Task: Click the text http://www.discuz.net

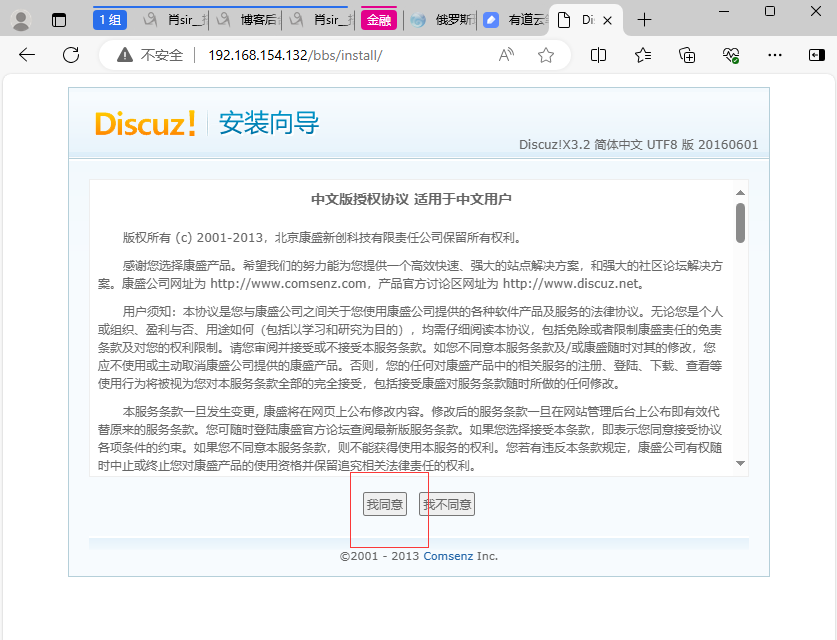Action: click(571, 283)
